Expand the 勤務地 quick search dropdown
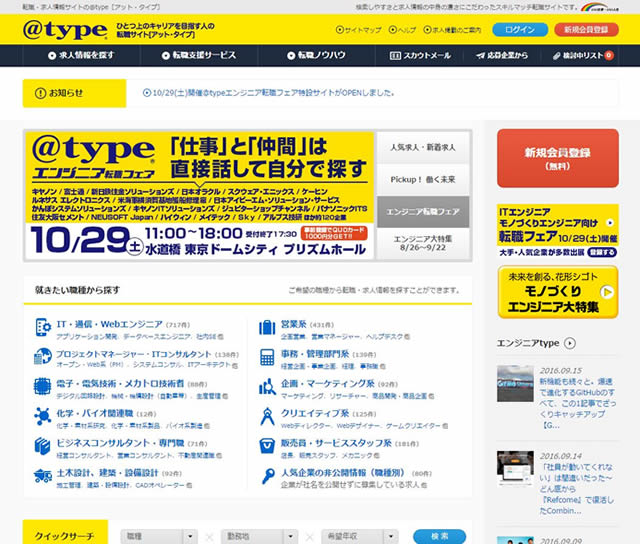The height and width of the screenshot is (544, 640). (x=260, y=536)
